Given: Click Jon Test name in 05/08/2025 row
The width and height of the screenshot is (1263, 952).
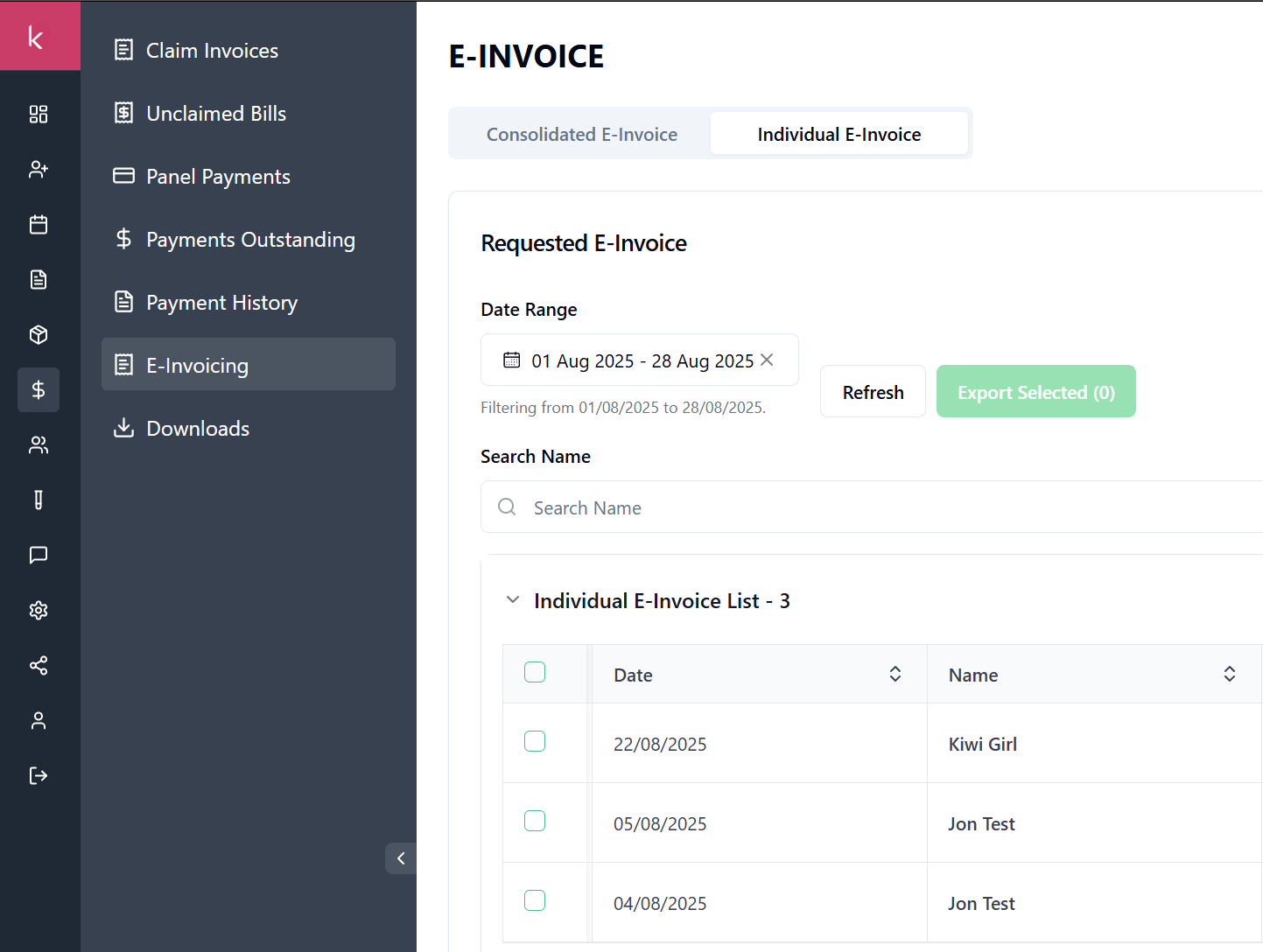Looking at the screenshot, I should 982,824.
